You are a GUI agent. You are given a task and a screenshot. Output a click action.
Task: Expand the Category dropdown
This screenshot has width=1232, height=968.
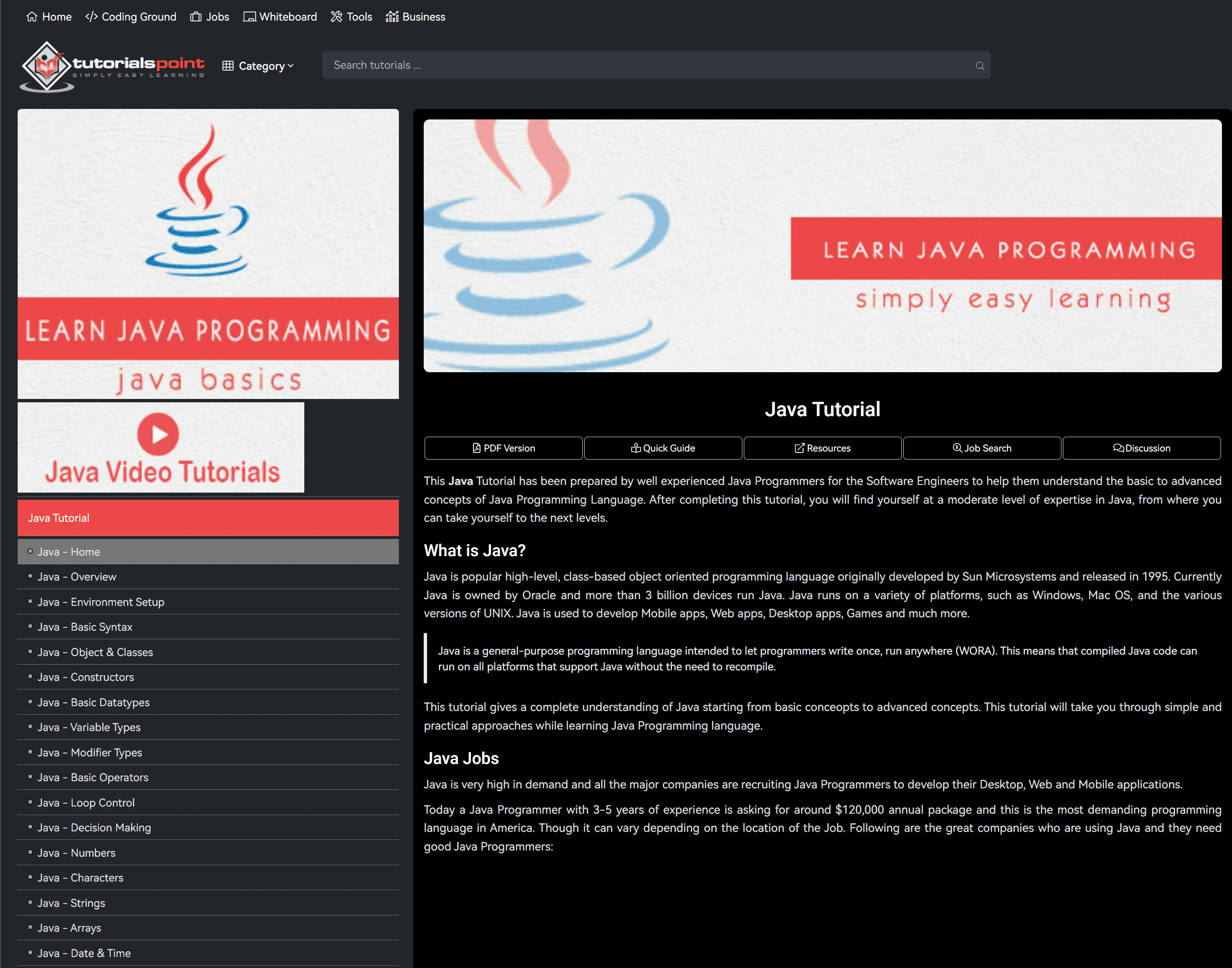258,66
